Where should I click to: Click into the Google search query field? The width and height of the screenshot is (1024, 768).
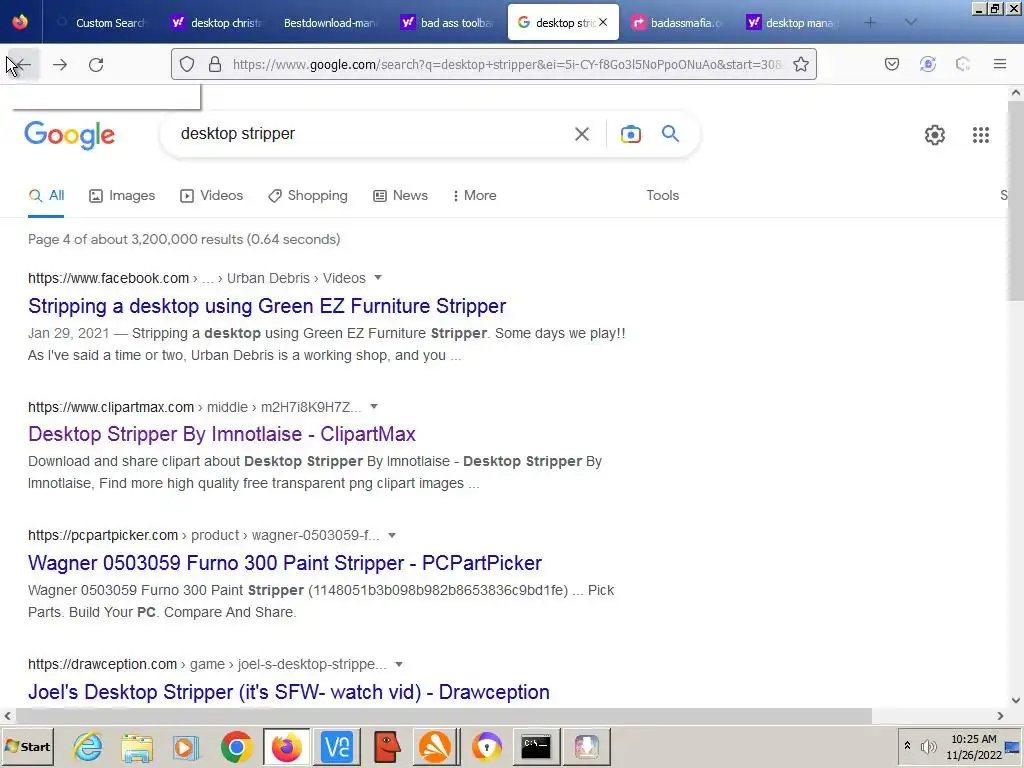pos(366,134)
